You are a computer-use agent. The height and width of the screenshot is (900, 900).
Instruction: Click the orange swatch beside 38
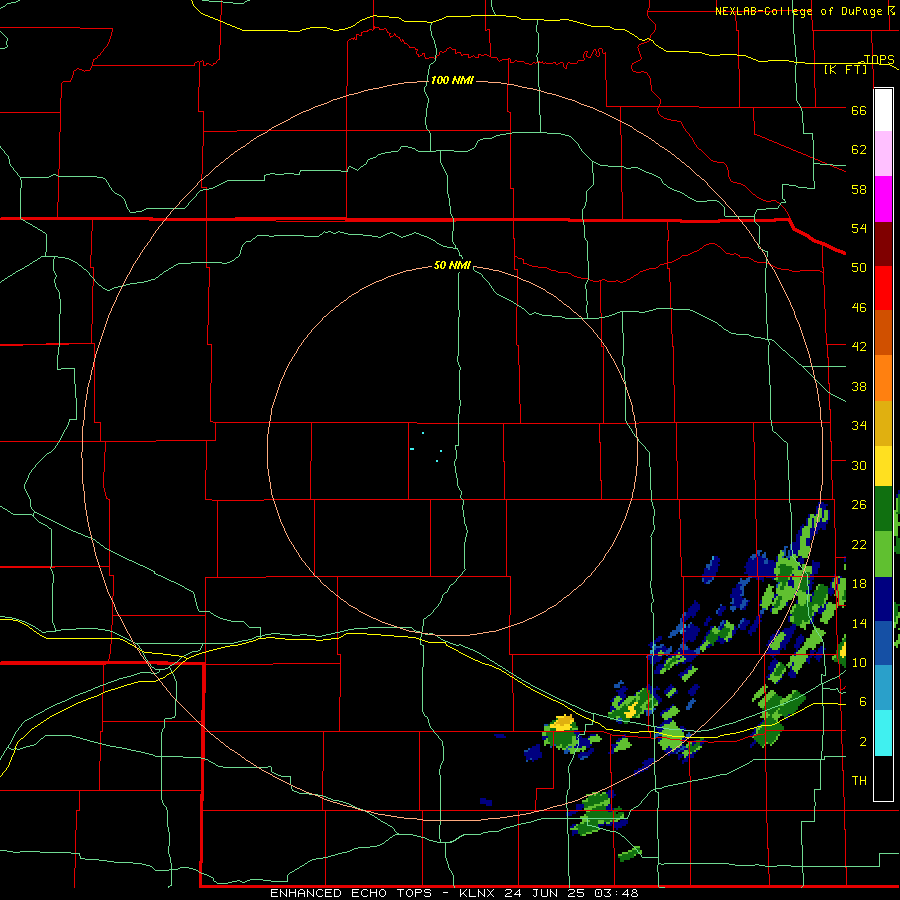(x=883, y=378)
